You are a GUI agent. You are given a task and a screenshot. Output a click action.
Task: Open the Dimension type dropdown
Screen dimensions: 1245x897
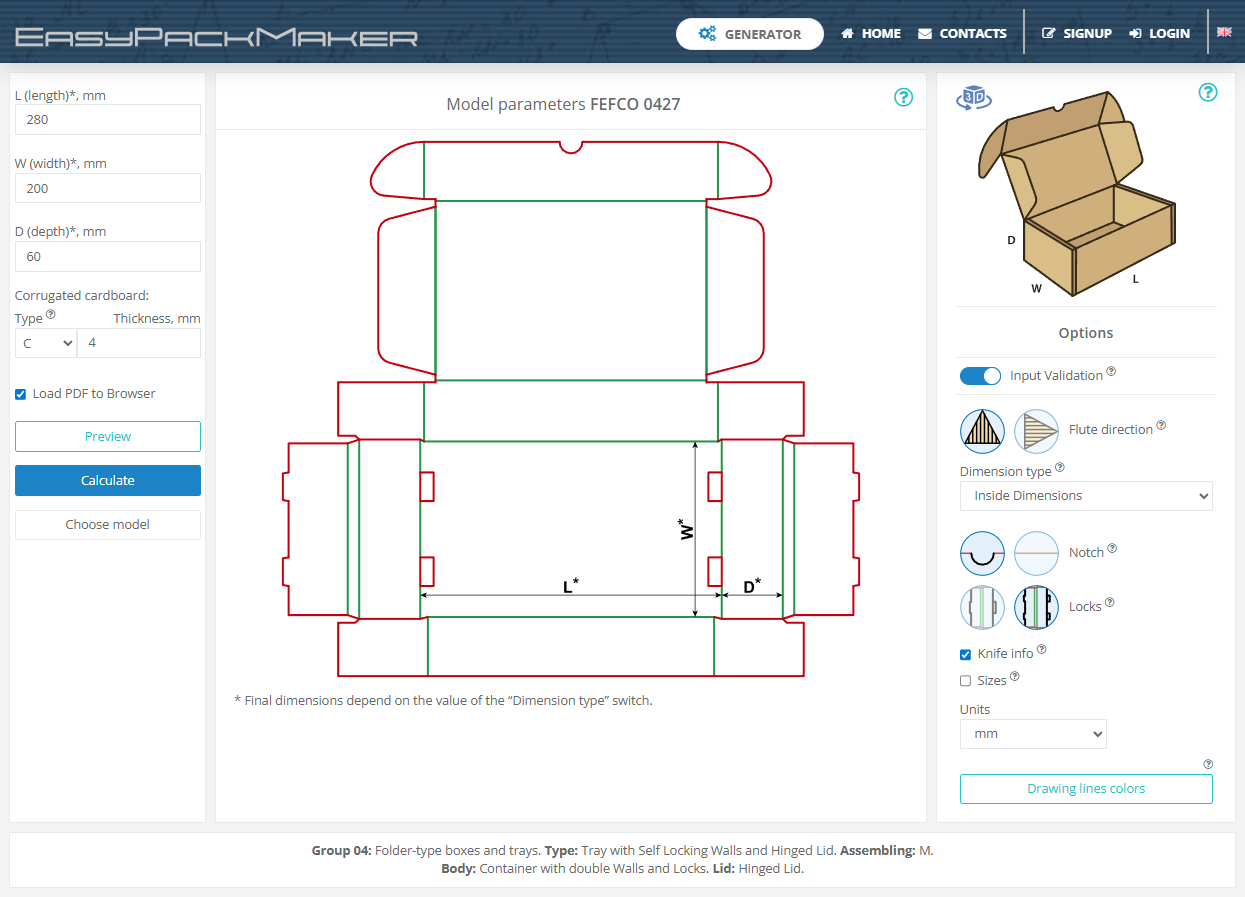pyautogui.click(x=1086, y=496)
